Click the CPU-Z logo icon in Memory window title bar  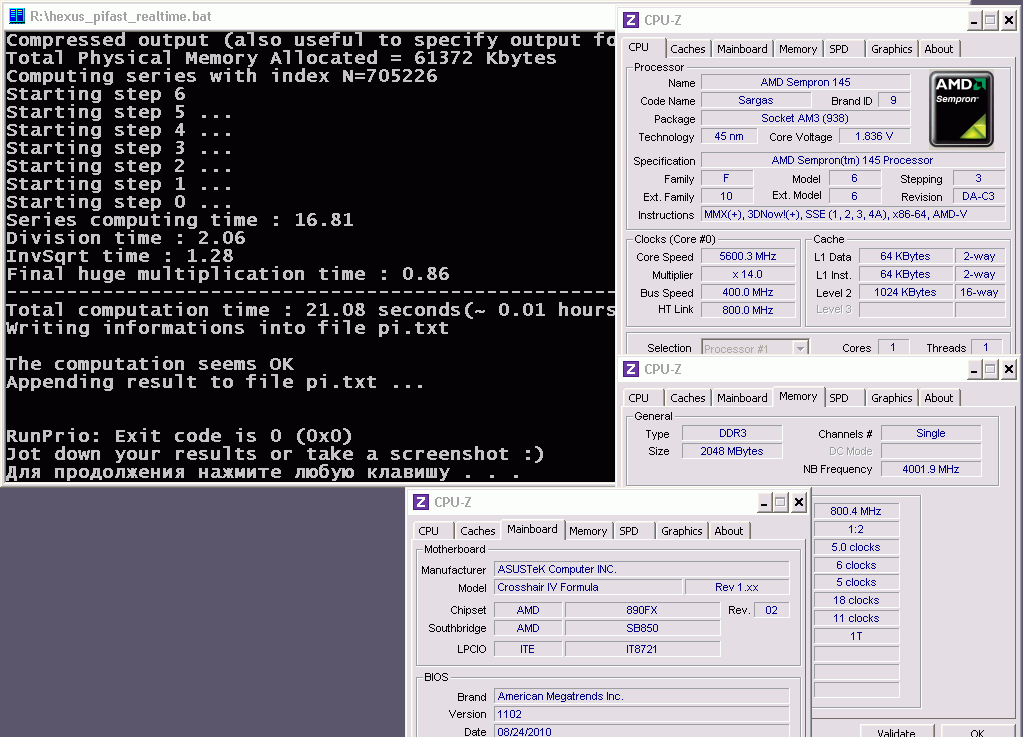[x=631, y=369]
